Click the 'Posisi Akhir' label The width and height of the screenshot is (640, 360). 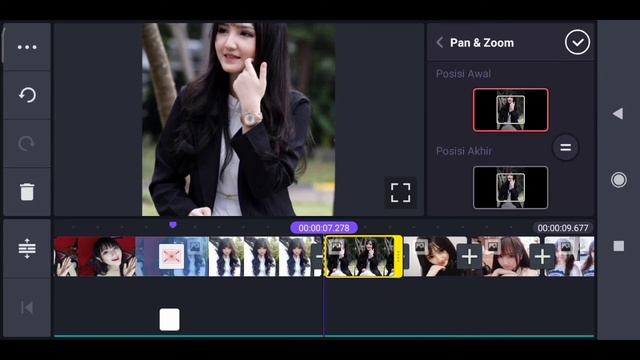tap(464, 151)
